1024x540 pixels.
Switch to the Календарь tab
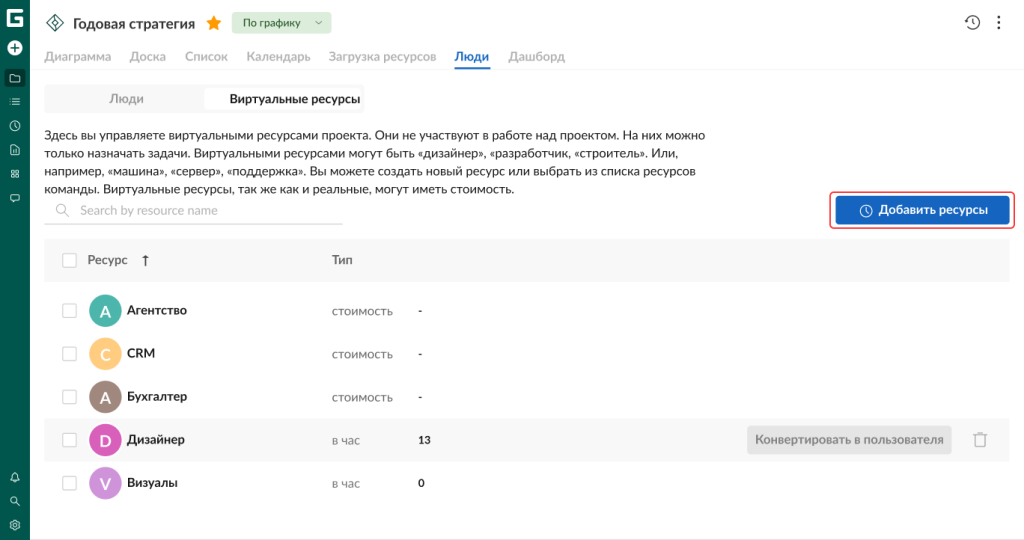tap(278, 57)
